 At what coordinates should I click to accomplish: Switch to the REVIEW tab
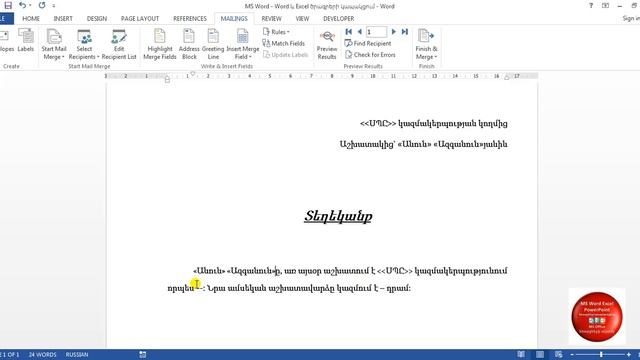pyautogui.click(x=271, y=19)
